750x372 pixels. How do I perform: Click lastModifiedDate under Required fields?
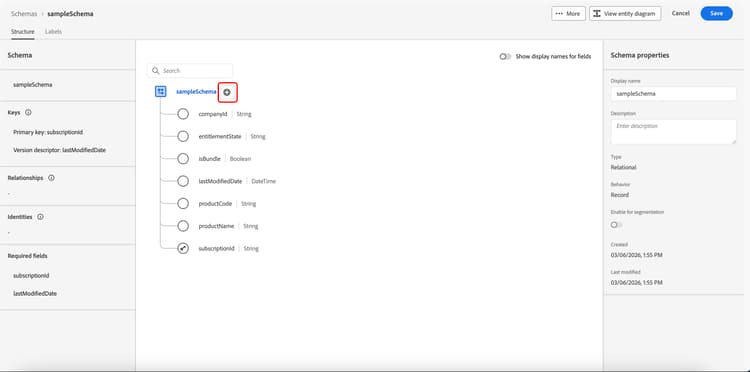(x=35, y=294)
